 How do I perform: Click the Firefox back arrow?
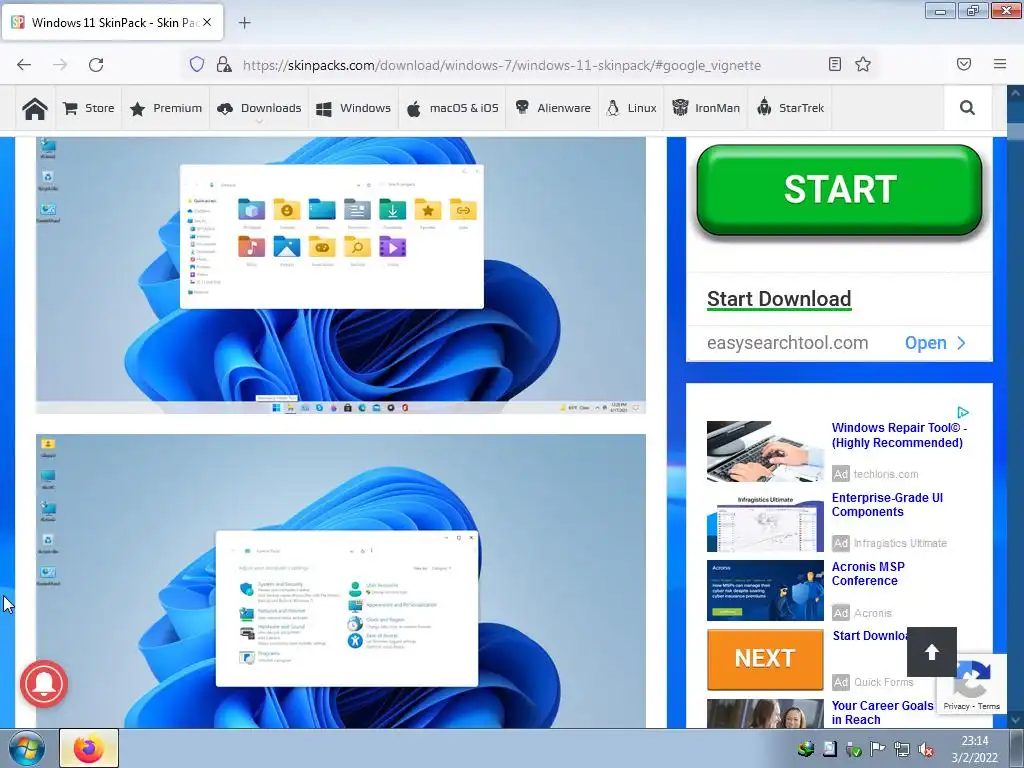tap(24, 65)
